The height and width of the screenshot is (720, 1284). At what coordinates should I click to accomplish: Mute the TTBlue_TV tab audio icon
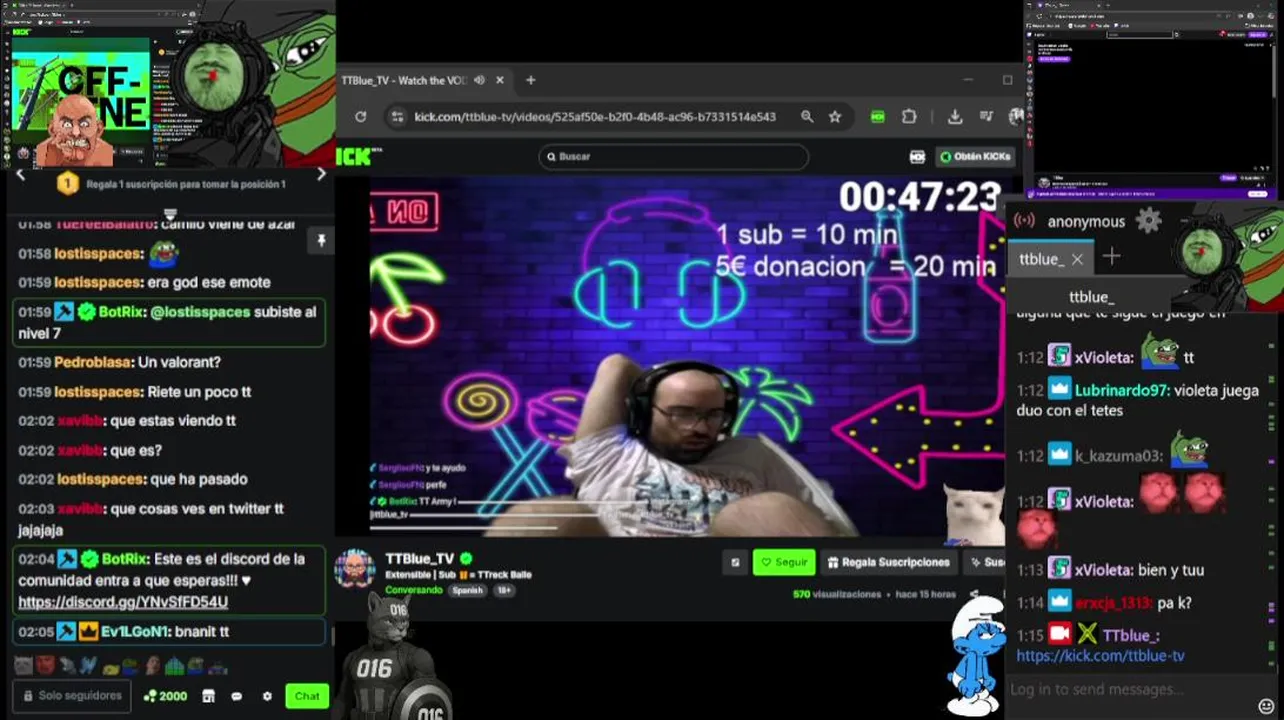479,80
